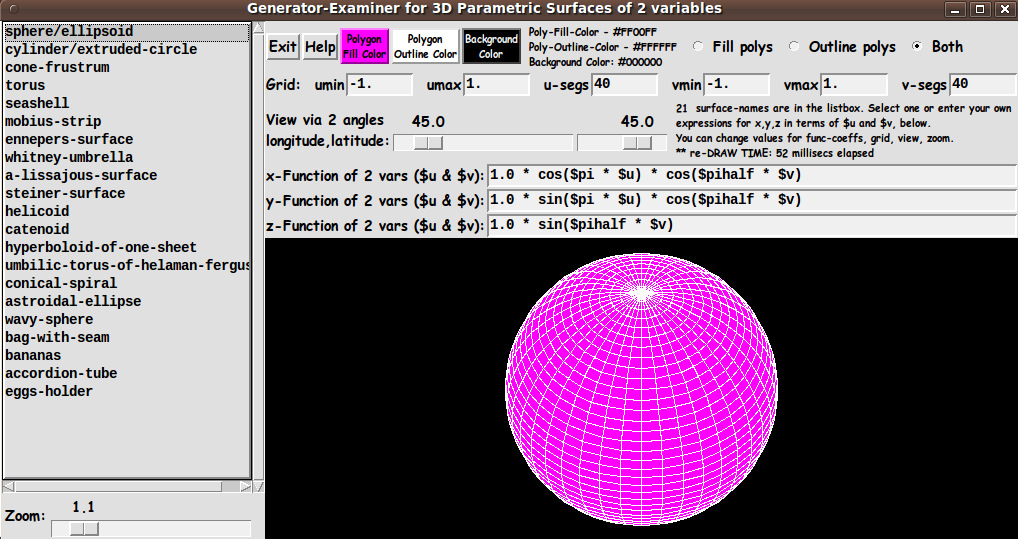Viewport: 1018px width, 539px height.
Task: Click the Zoom slider handle
Action: pyautogui.click(x=84, y=528)
